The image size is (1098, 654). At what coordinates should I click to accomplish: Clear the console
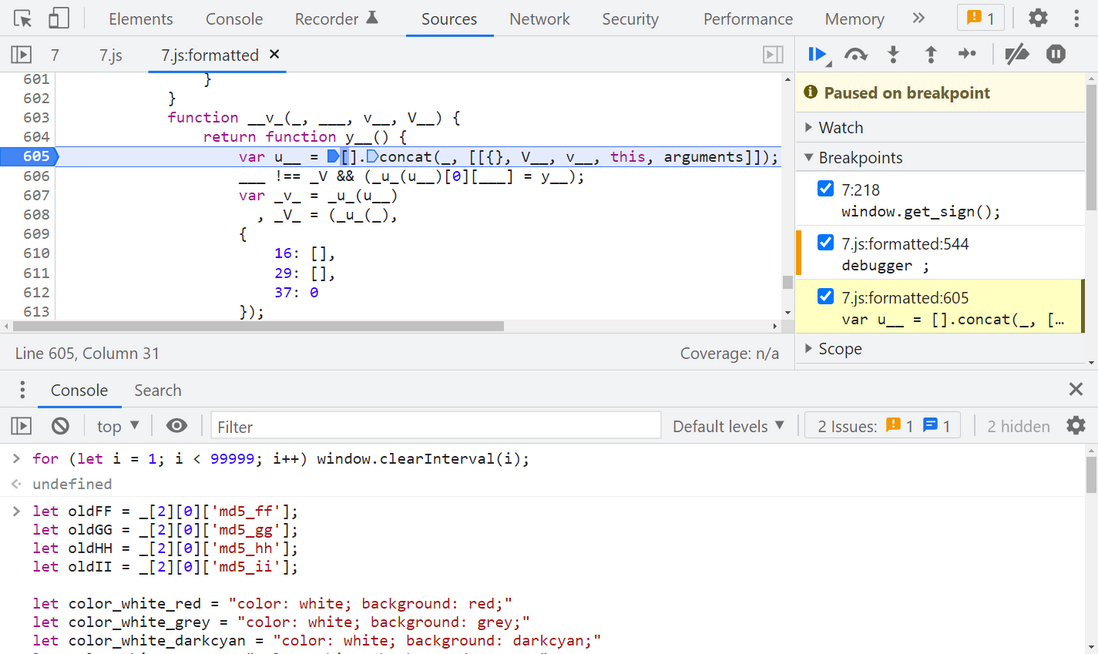coord(60,426)
